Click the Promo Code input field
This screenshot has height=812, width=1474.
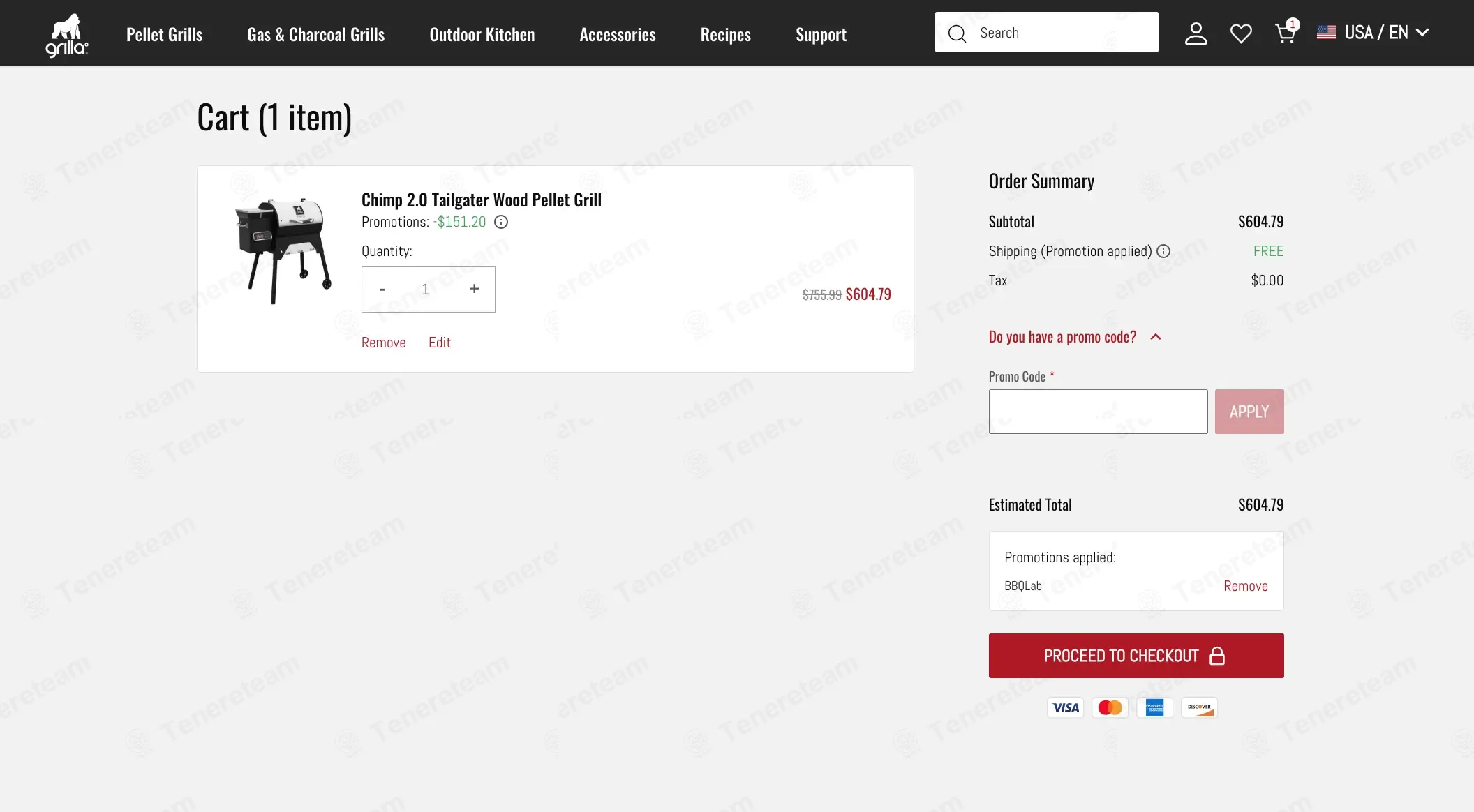1097,412
